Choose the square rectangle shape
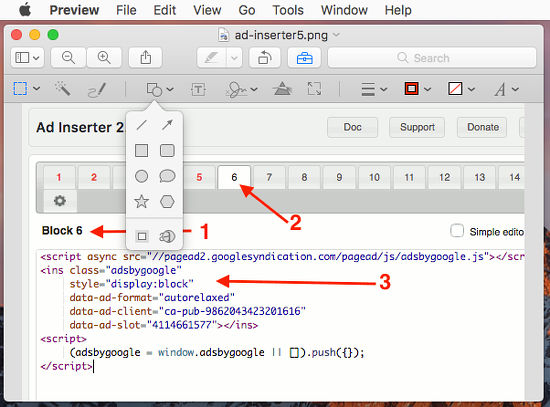The image size is (550, 407). click(141, 151)
